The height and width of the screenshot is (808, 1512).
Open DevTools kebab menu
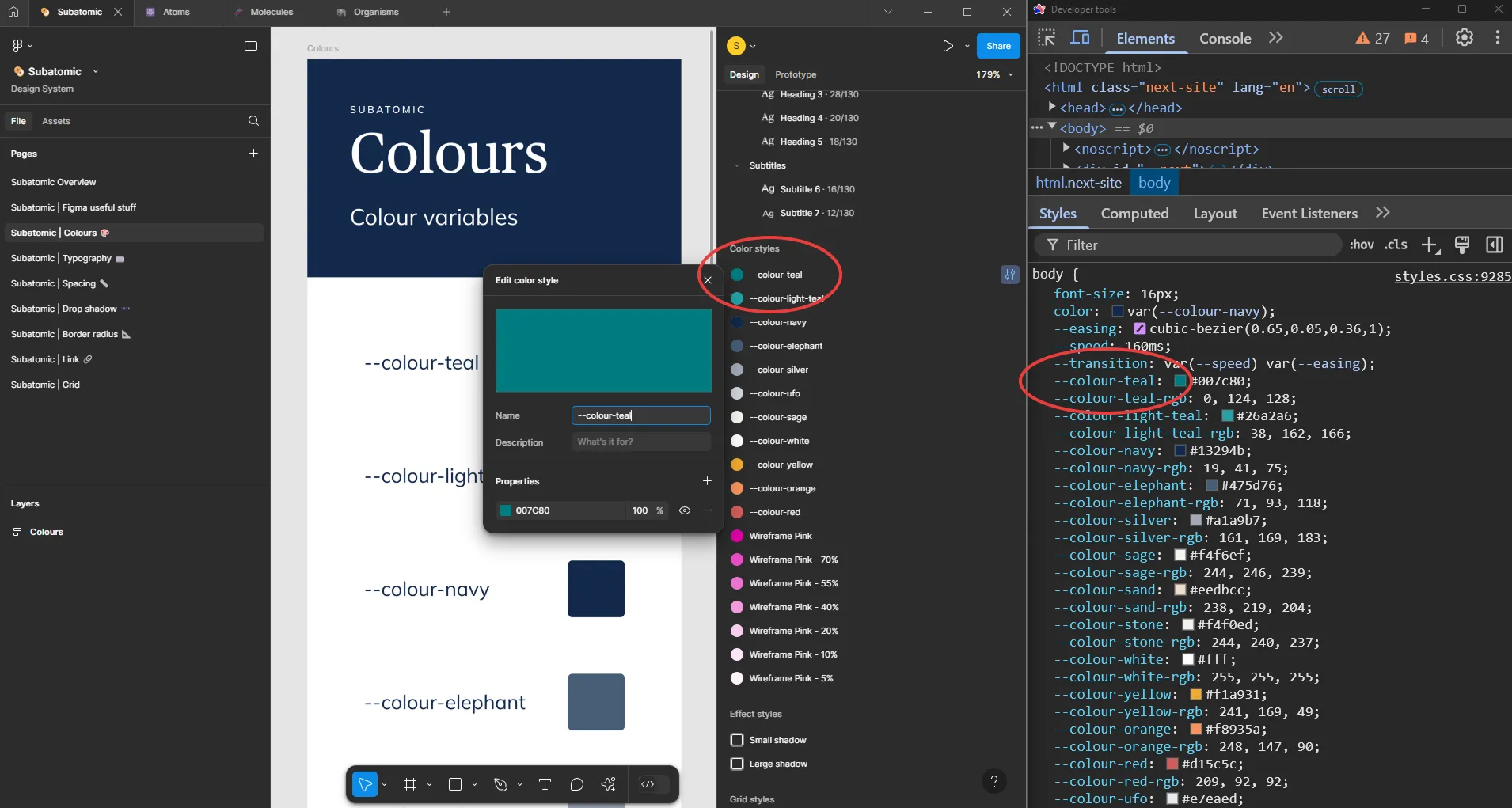(1497, 38)
